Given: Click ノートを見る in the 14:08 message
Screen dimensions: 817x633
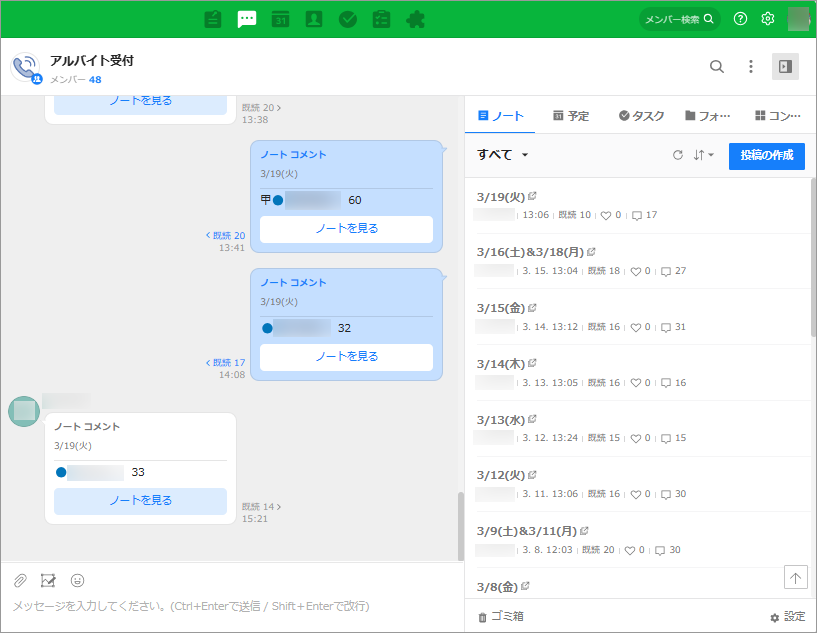Looking at the screenshot, I should [346, 356].
